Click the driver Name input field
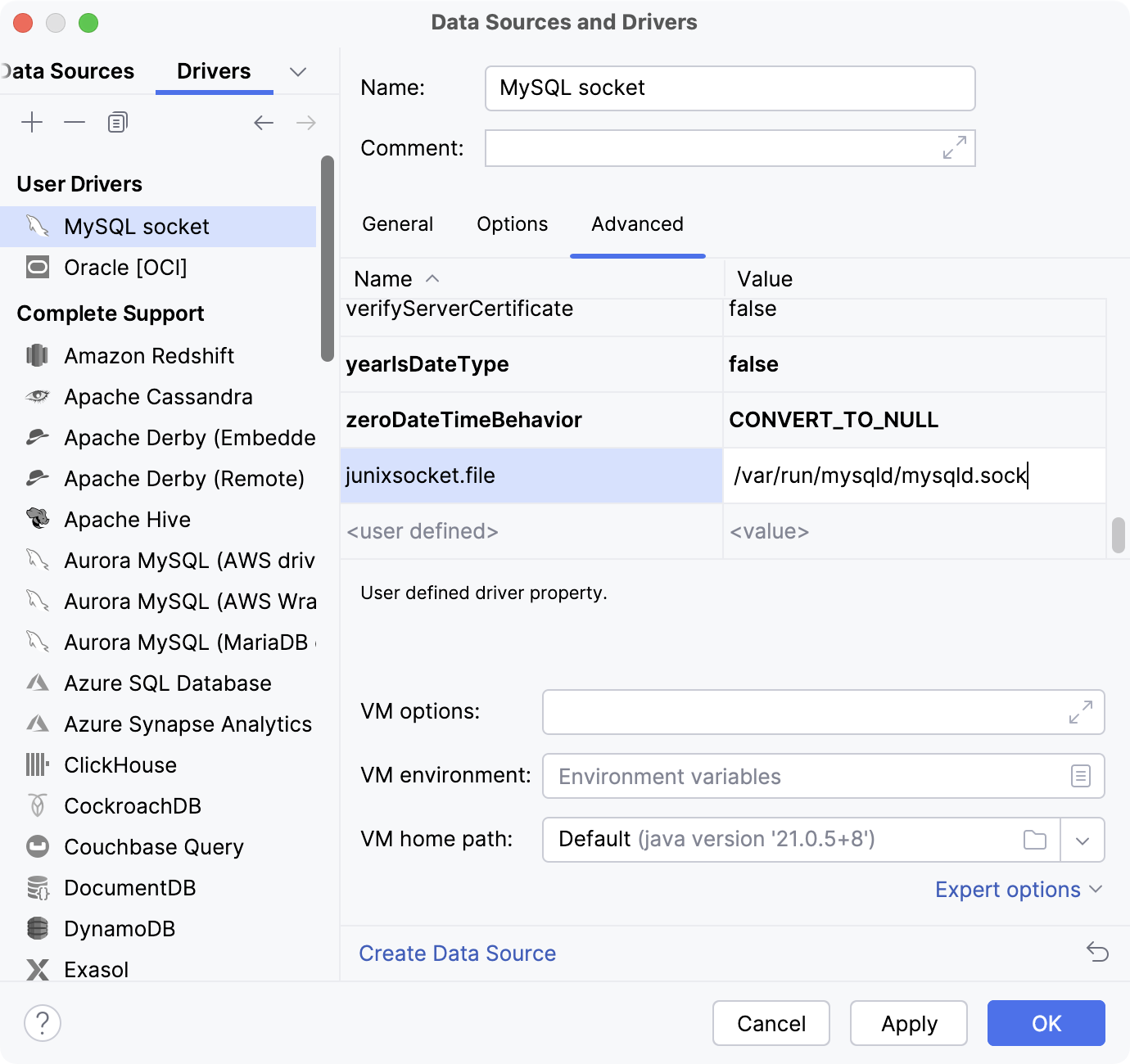 (x=729, y=88)
